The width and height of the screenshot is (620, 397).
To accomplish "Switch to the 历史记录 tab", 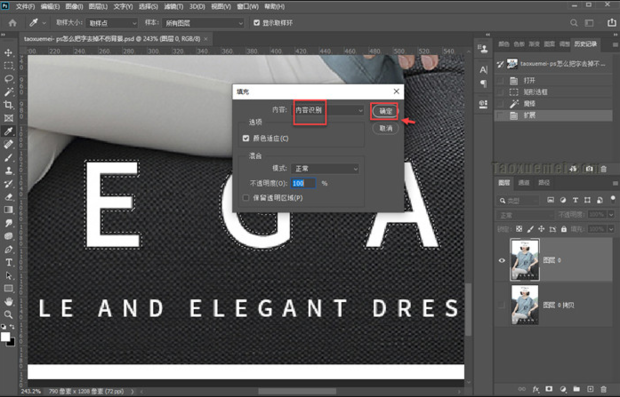I will 586,44.
